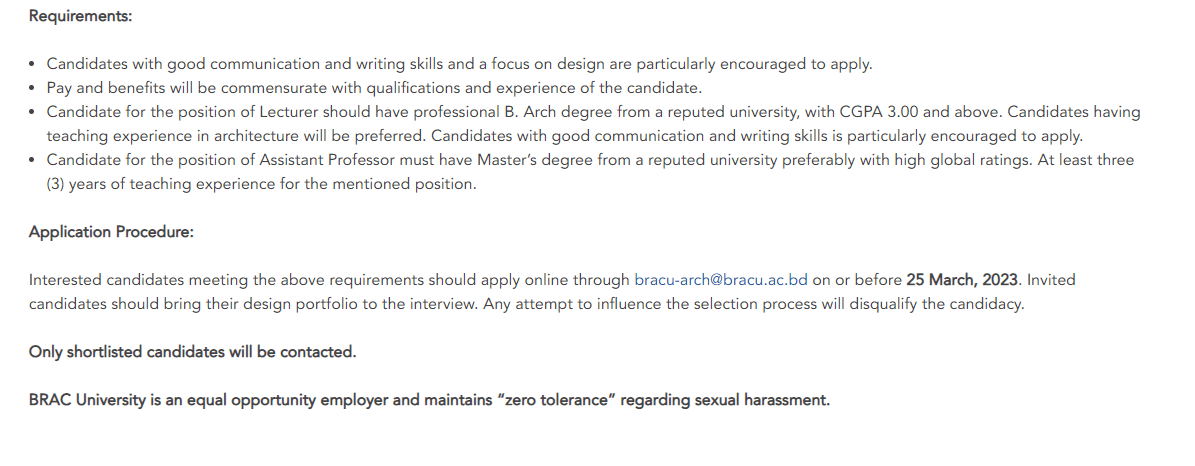Click the Assistant Professor requirement bullet text
The height and width of the screenshot is (466, 1195).
591,172
